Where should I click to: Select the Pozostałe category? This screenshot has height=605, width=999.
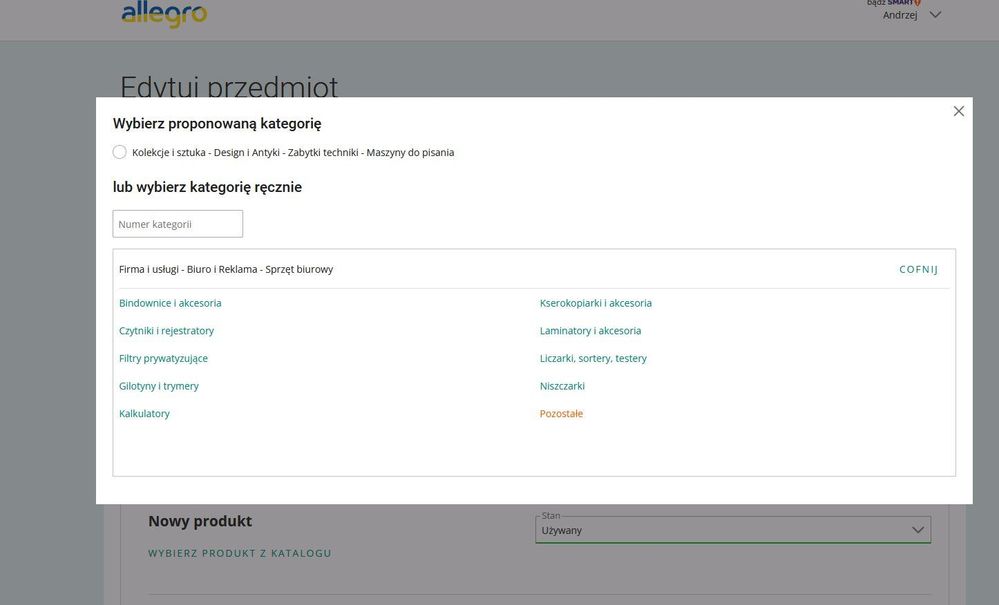point(561,414)
